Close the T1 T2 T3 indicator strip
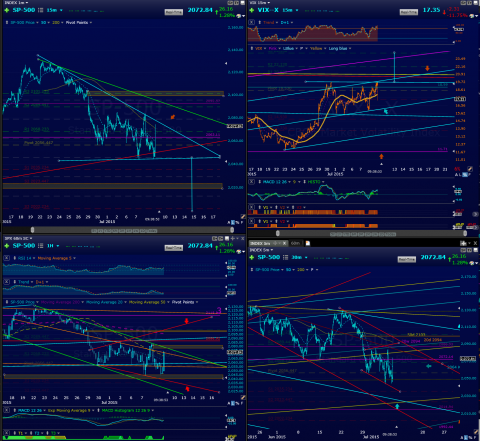This screenshot has width=480, height=441. [7, 433]
